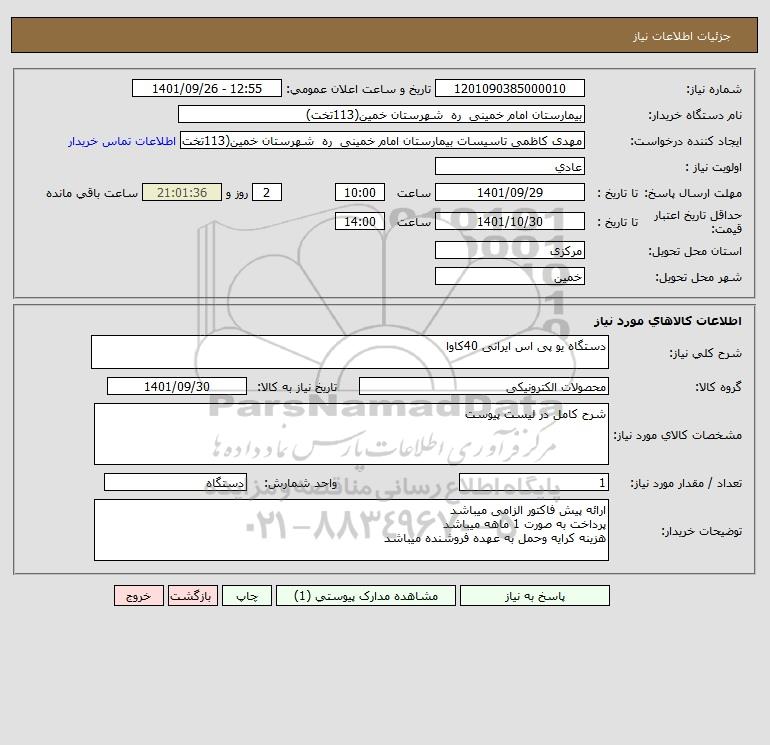Click buyer notes text area
The height and width of the screenshot is (745, 770).
coord(351,530)
